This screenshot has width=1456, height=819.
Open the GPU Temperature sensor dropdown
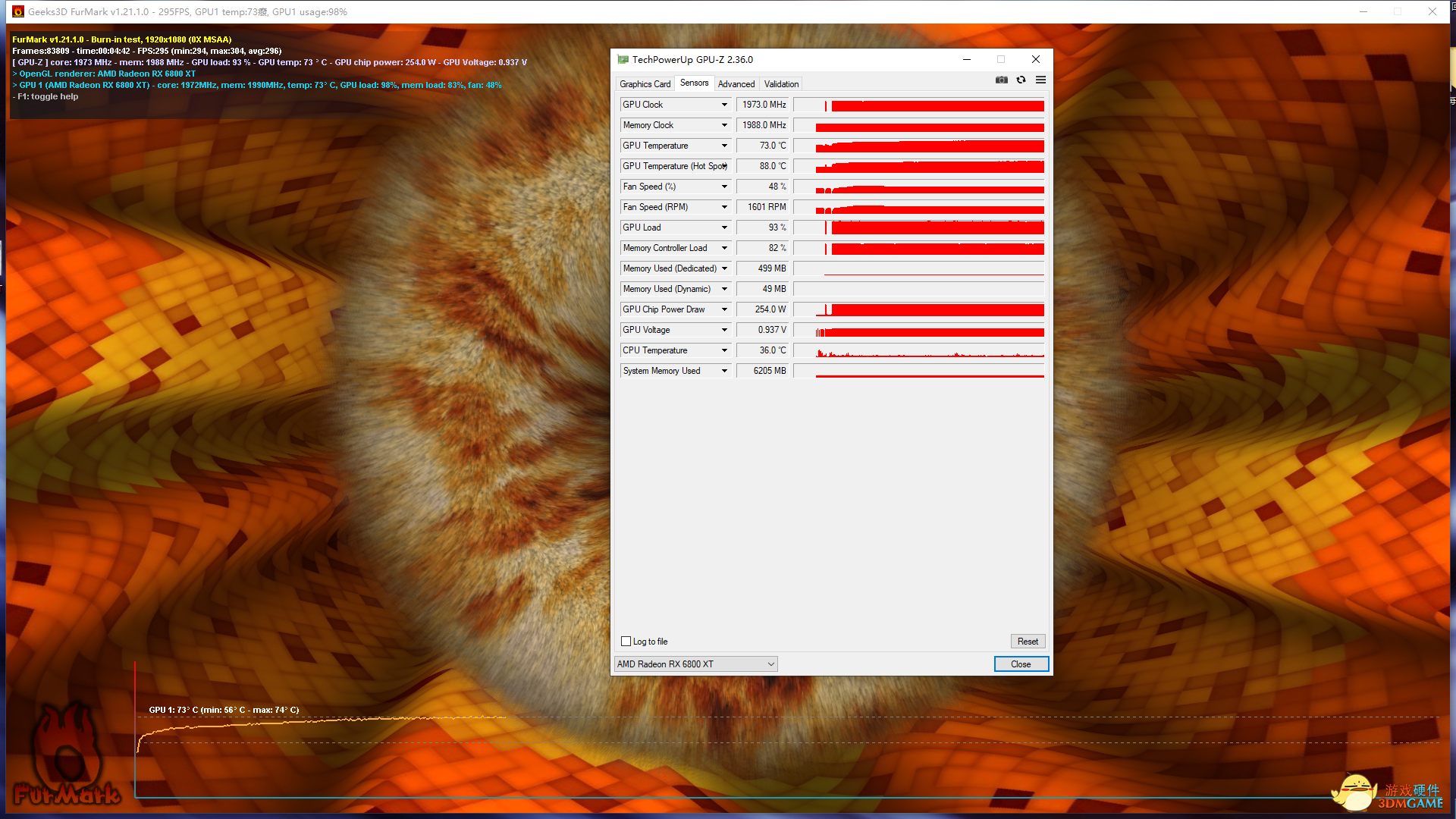click(724, 146)
